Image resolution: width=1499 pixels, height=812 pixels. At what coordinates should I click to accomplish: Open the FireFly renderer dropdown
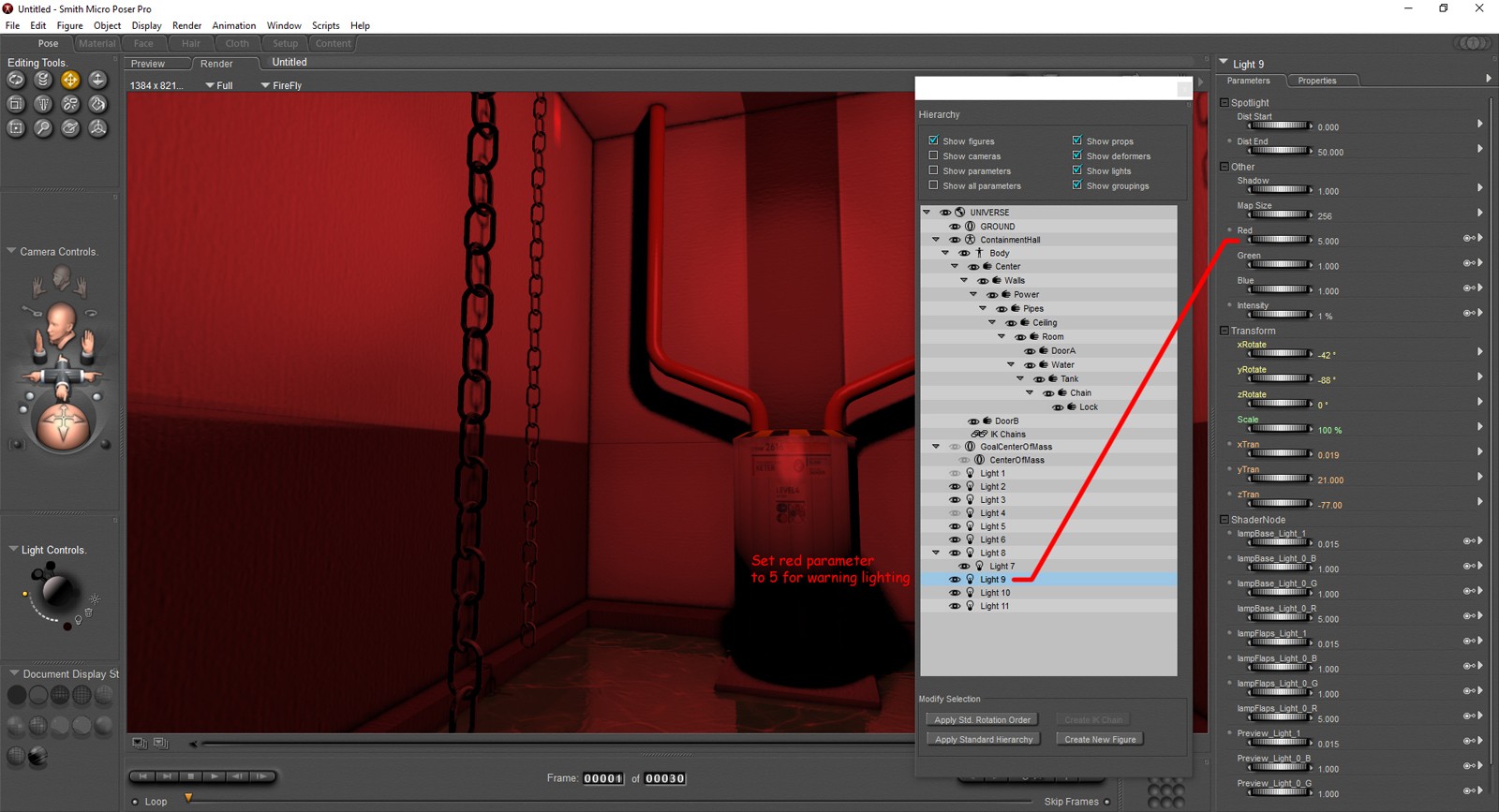282,85
